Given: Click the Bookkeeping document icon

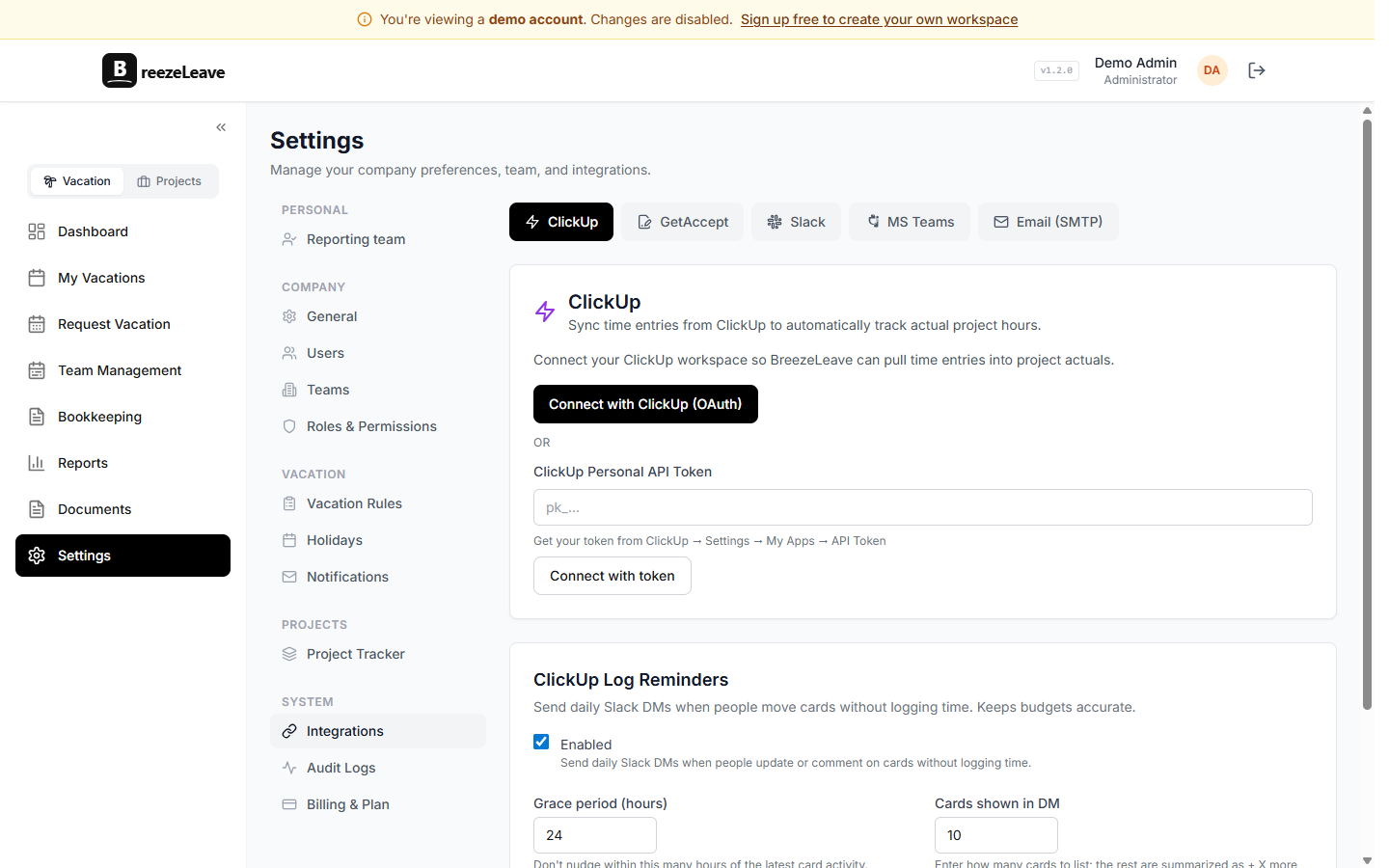Looking at the screenshot, I should tap(37, 417).
